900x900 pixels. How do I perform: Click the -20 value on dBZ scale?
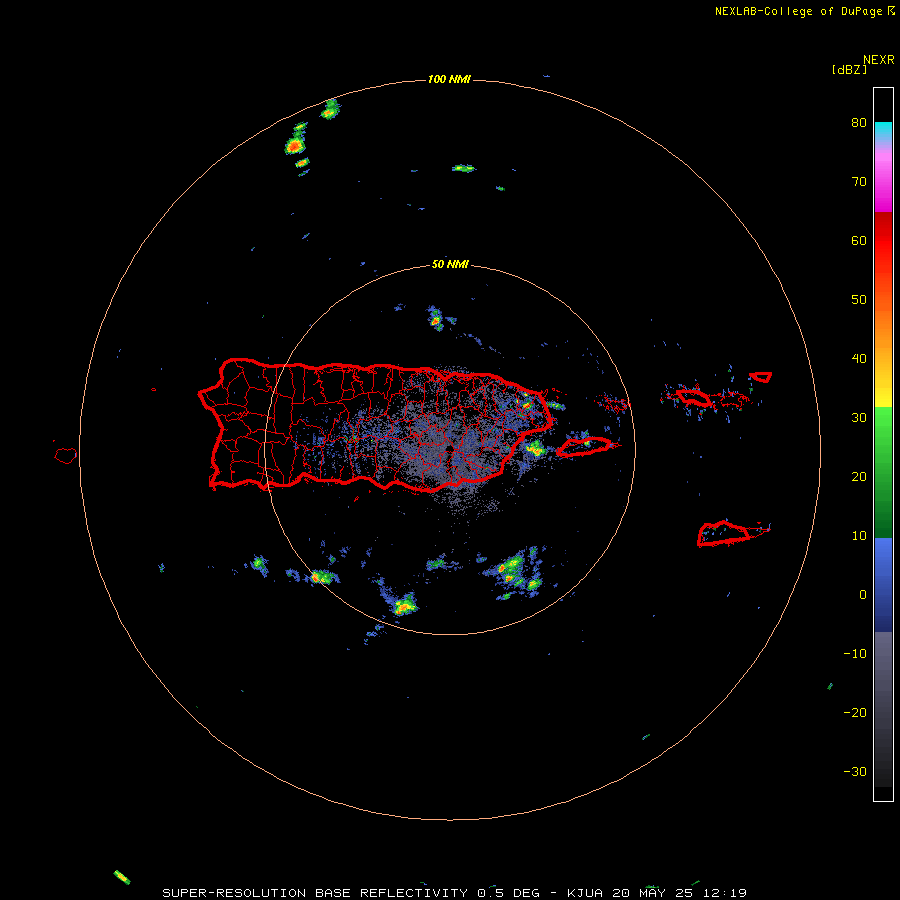[x=855, y=713]
